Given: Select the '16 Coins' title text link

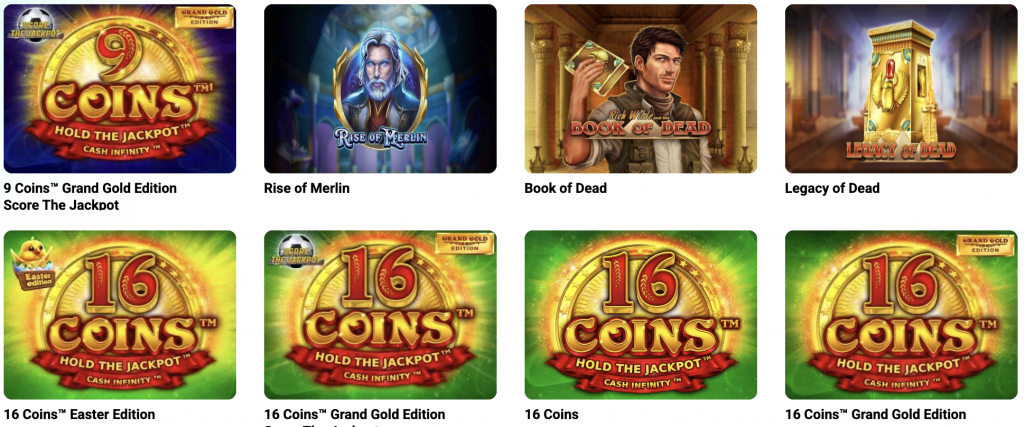Looking at the screenshot, I should click(551, 414).
